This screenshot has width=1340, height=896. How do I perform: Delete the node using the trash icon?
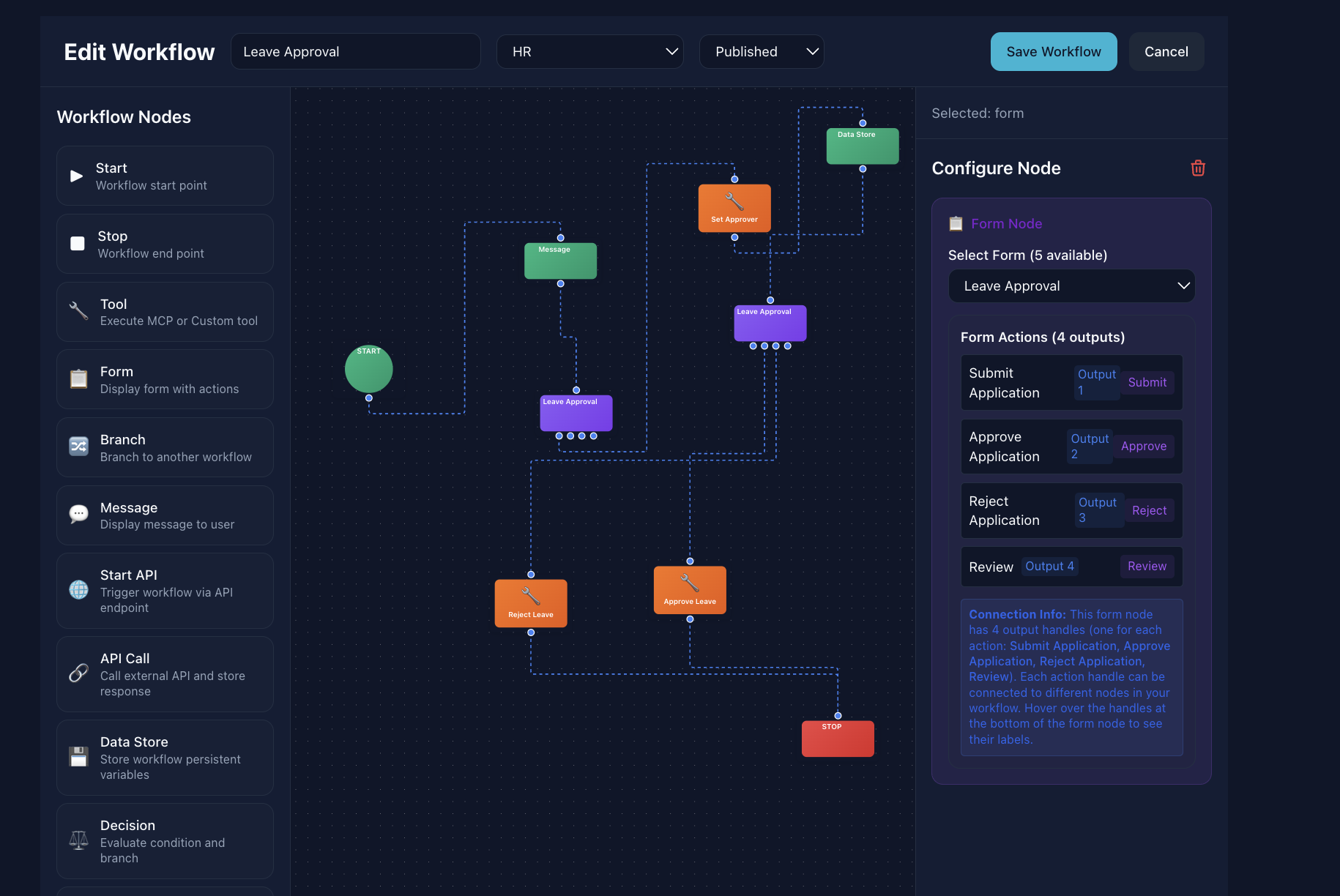1198,168
